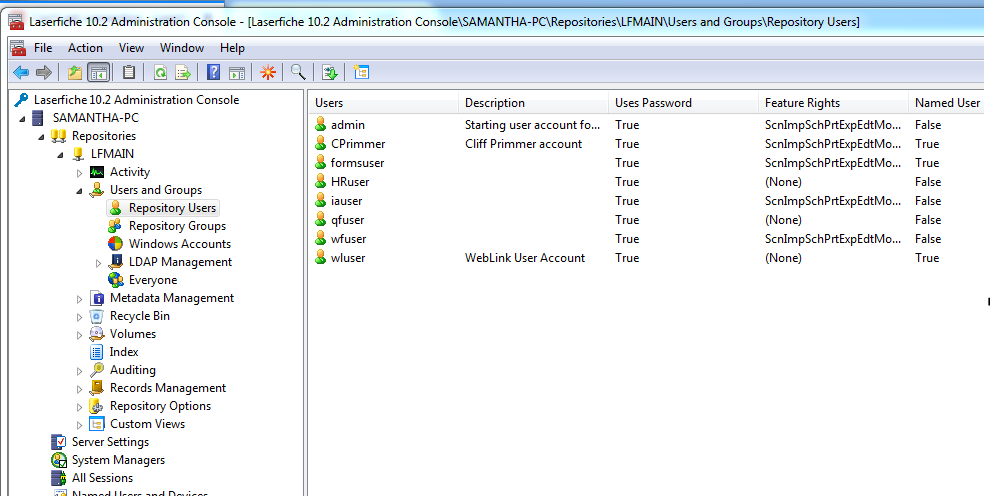Click the Auditing magnifier icon
Viewport: 990px width, 496px height.
(97, 370)
